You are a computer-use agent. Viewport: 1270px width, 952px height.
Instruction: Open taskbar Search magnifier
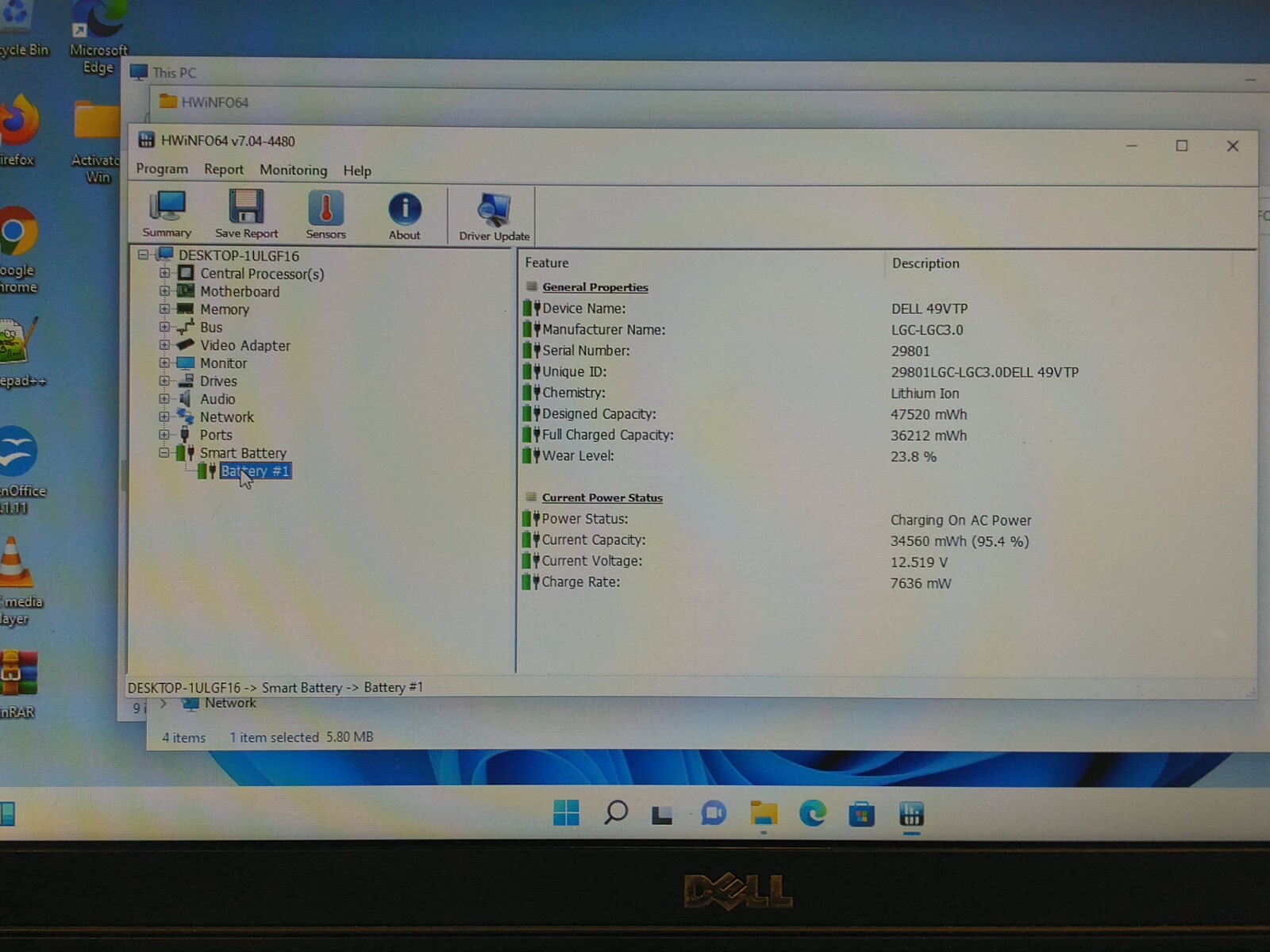point(616,812)
